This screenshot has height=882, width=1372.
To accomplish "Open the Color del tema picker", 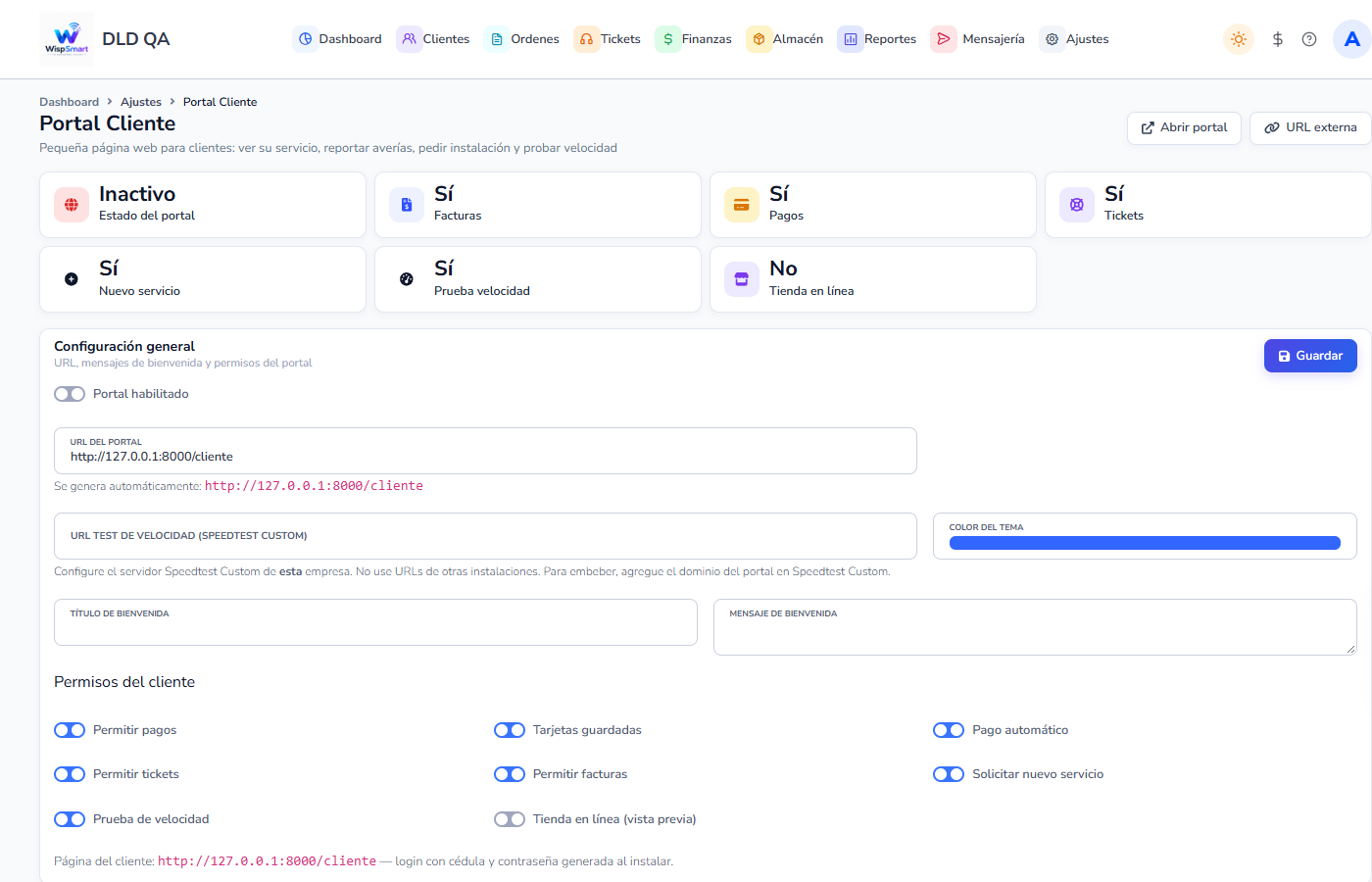I will click(x=1145, y=543).
